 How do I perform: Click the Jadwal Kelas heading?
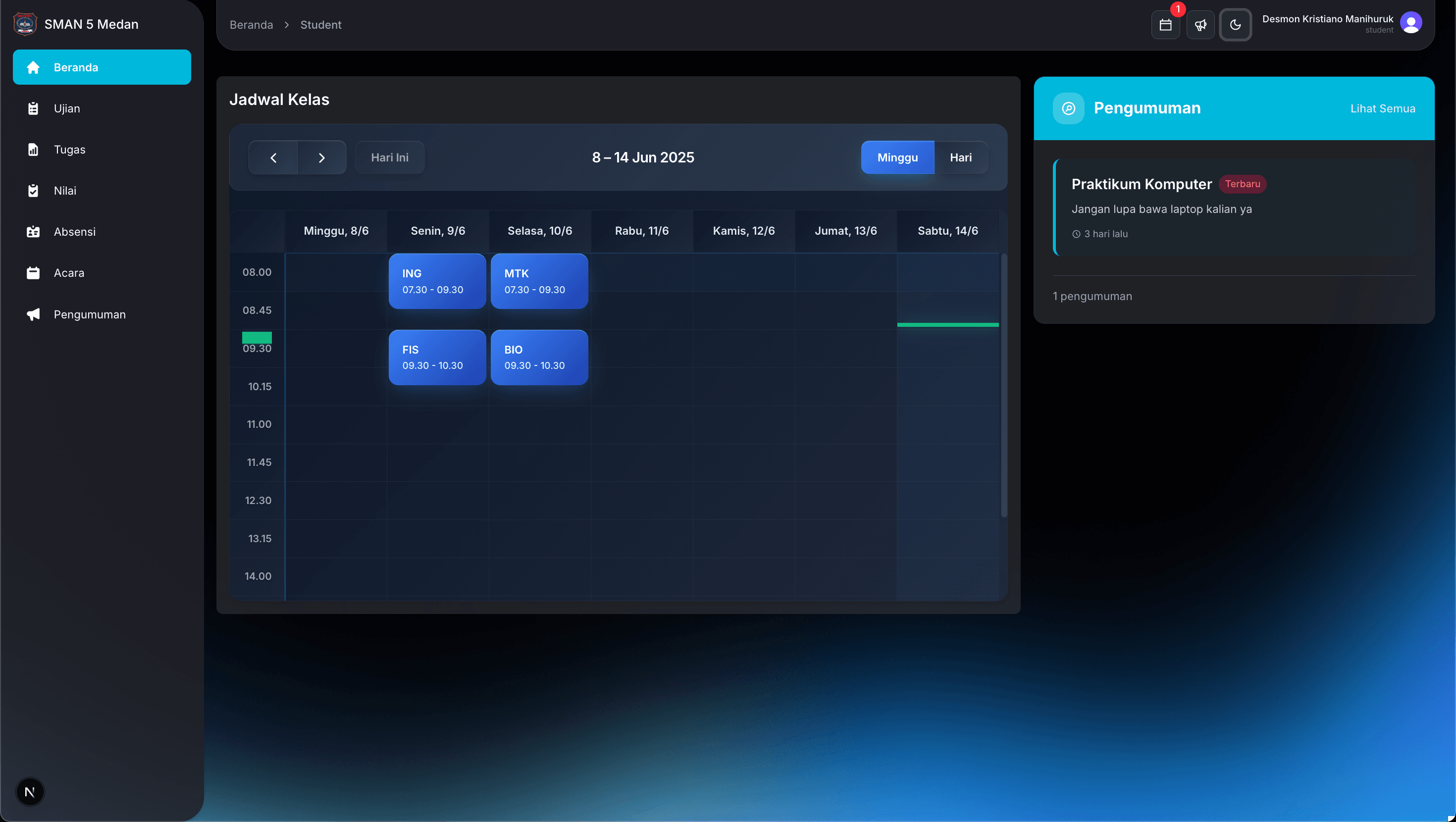[x=279, y=100]
